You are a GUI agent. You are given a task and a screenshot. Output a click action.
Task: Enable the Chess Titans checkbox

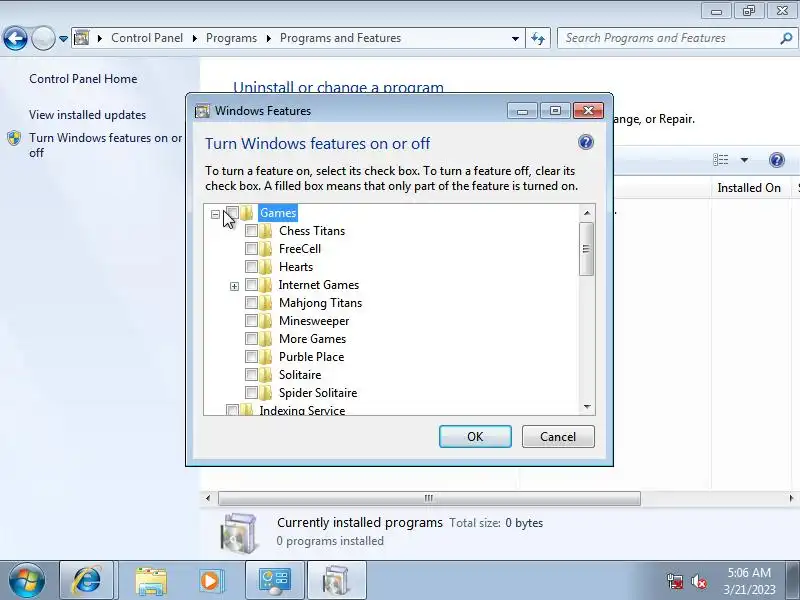251,231
